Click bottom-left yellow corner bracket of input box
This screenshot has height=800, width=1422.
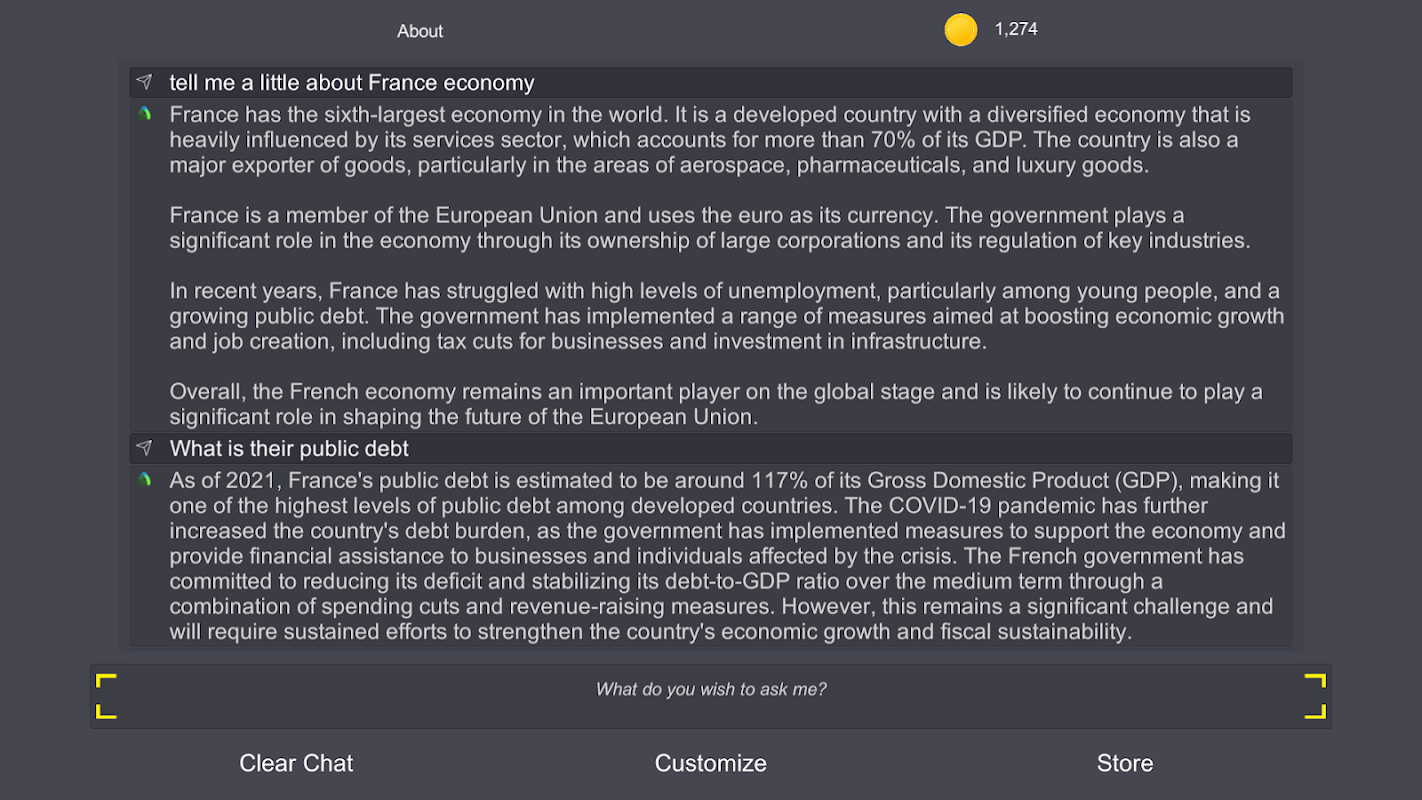106,710
